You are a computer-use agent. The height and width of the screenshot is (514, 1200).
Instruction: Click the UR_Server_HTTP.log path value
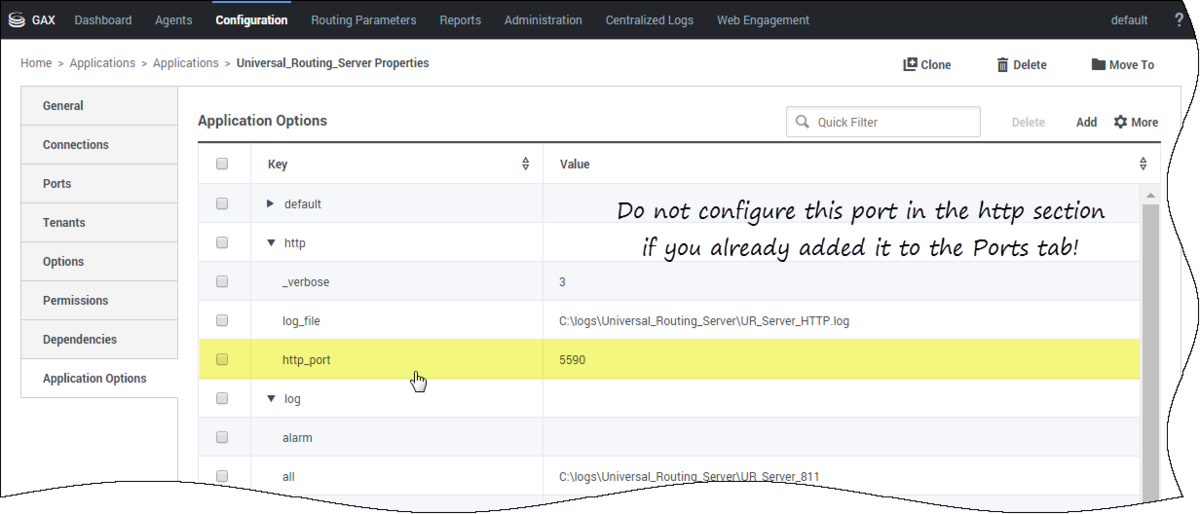(x=705, y=321)
